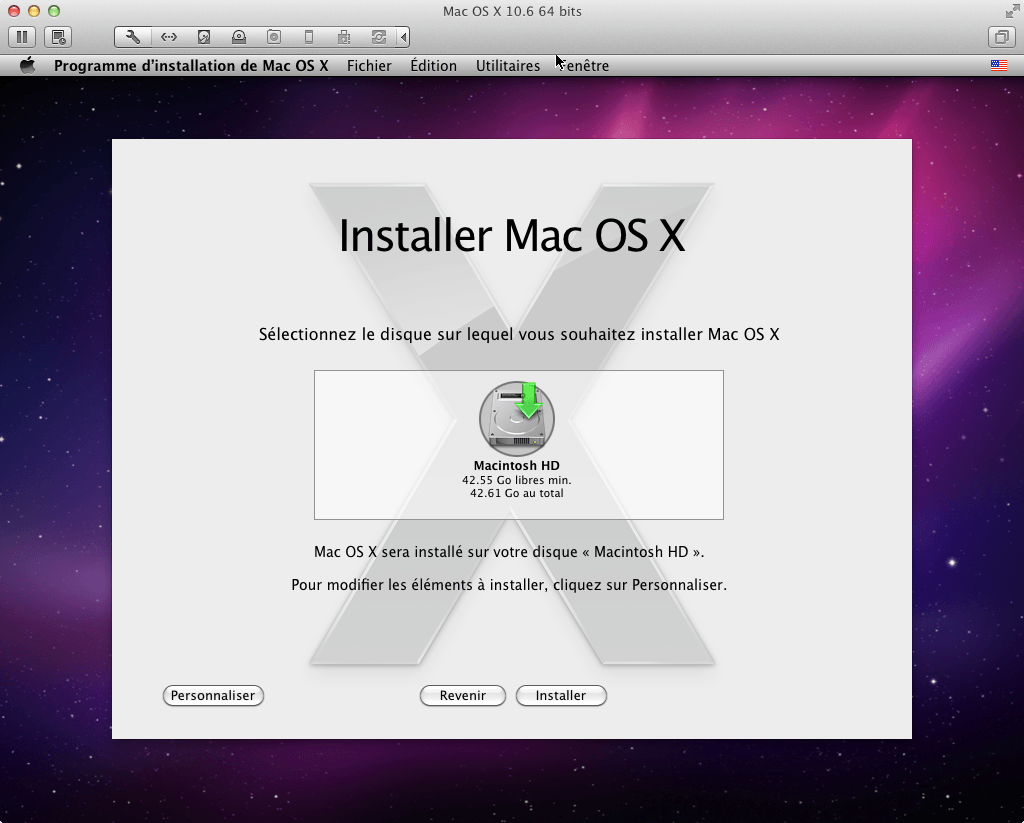1024x823 pixels.
Task: Open the Fenêtre menu
Action: click(584, 66)
